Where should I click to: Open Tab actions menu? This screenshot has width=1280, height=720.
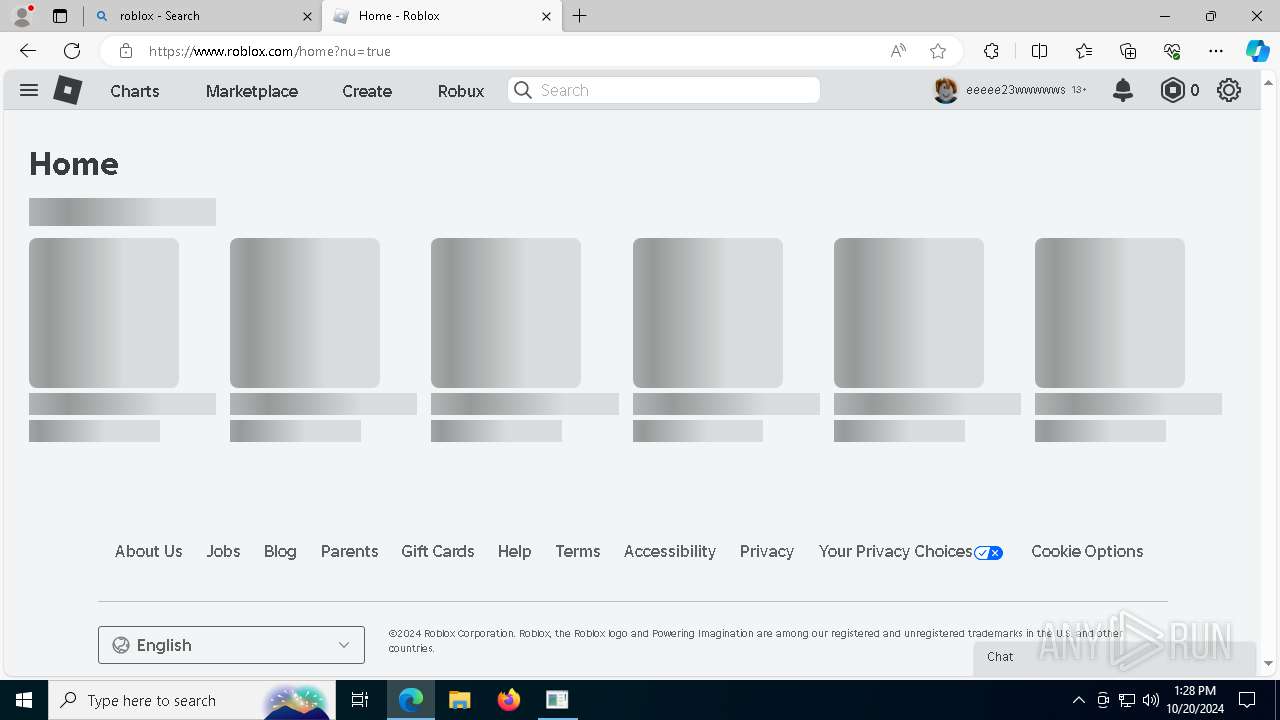[60, 16]
